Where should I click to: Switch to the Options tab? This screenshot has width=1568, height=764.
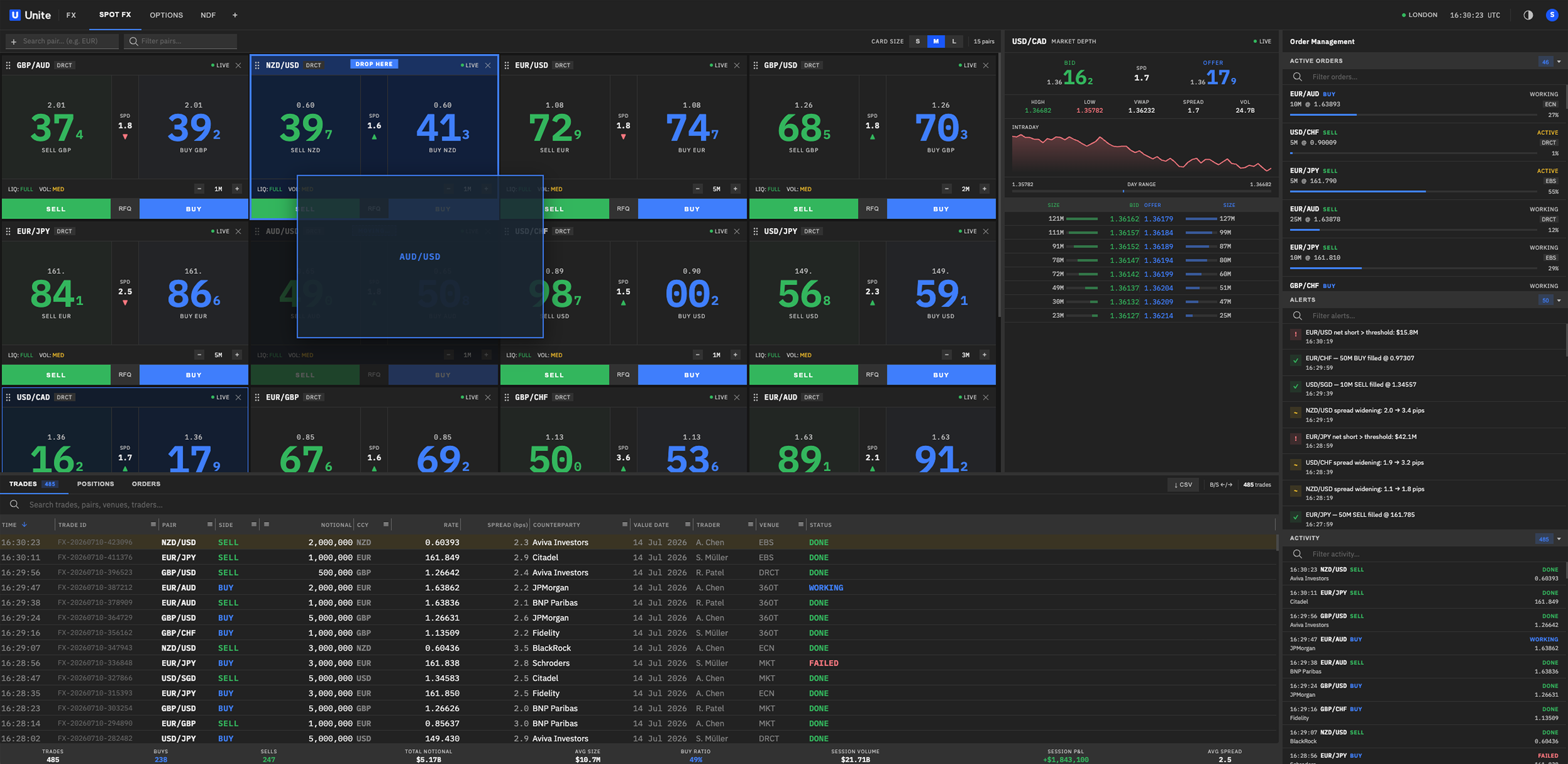click(x=166, y=15)
